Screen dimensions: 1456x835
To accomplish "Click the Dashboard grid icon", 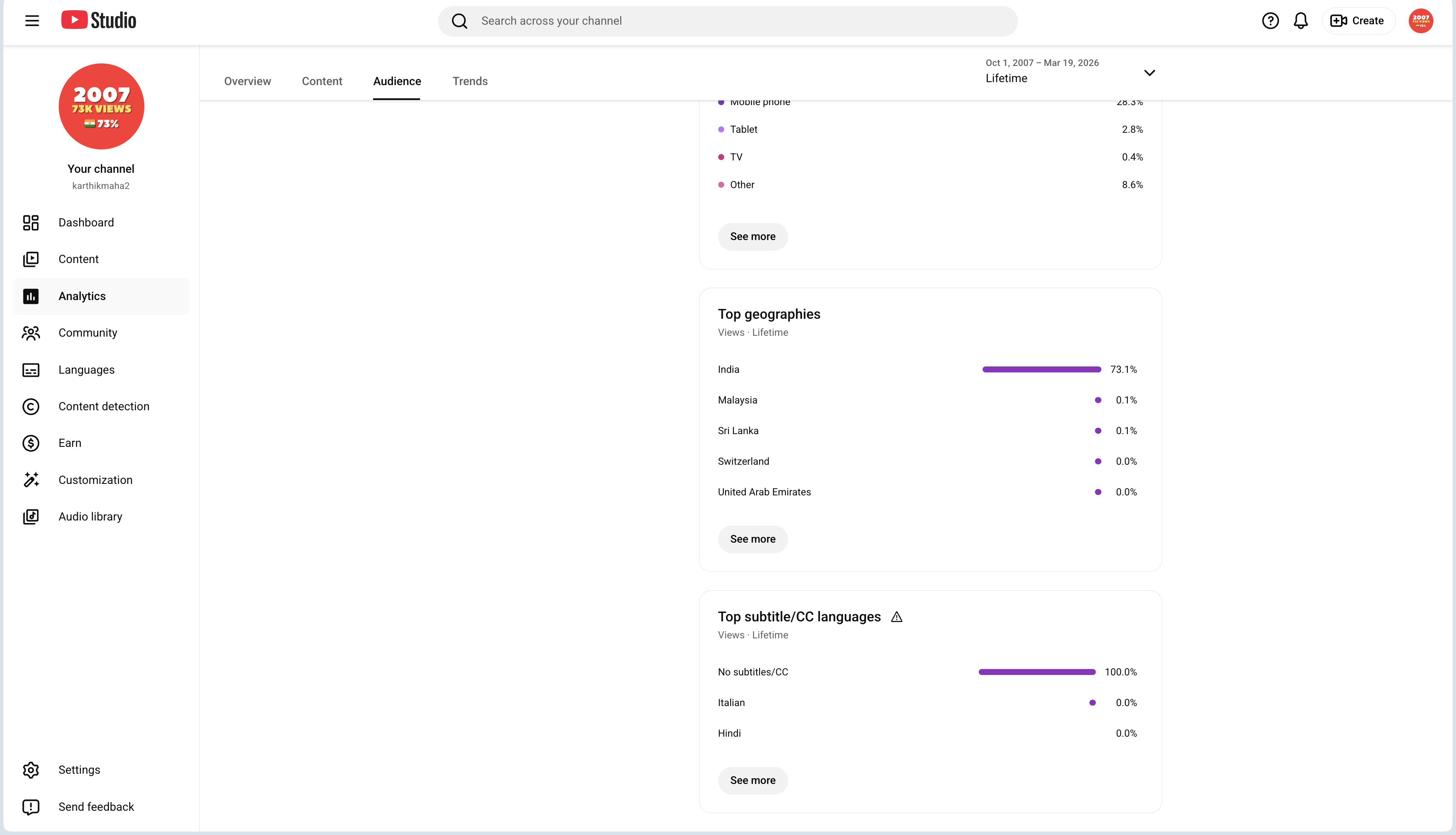I will [31, 223].
